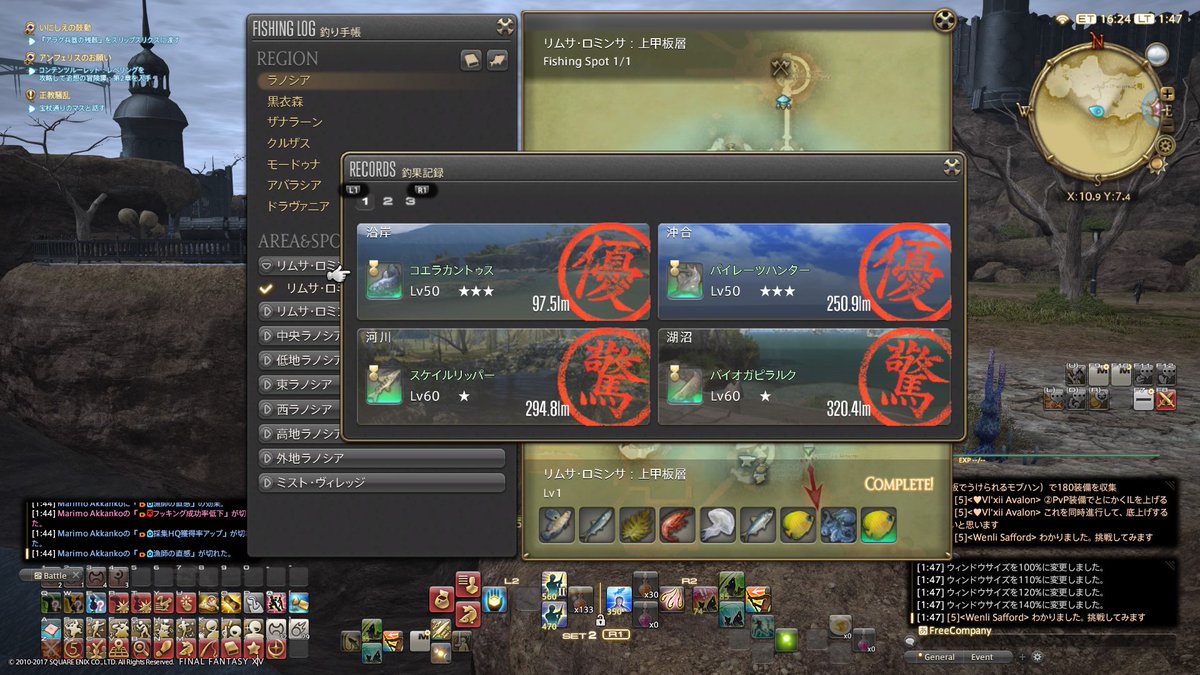Click the minimap zoom-out minus button
The height and width of the screenshot is (675, 1200).
click(x=1169, y=126)
